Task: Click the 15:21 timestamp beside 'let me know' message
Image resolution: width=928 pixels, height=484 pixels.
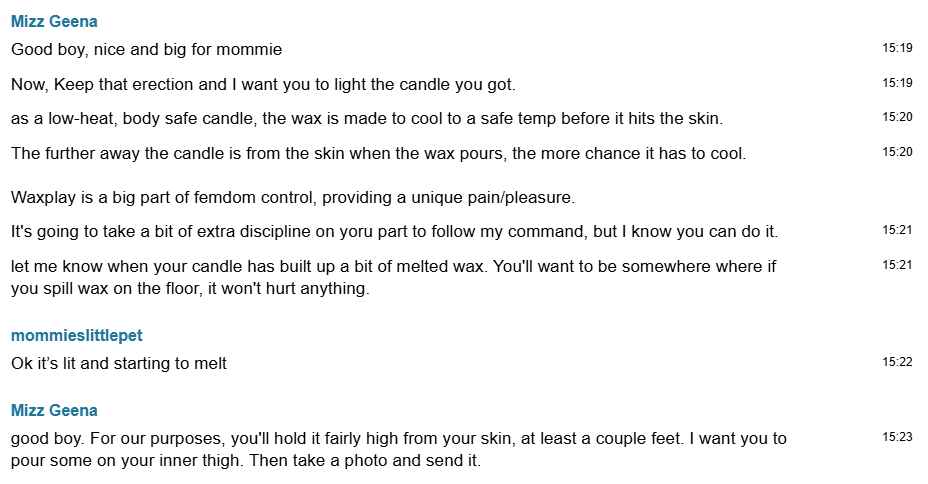Action: pos(897,265)
